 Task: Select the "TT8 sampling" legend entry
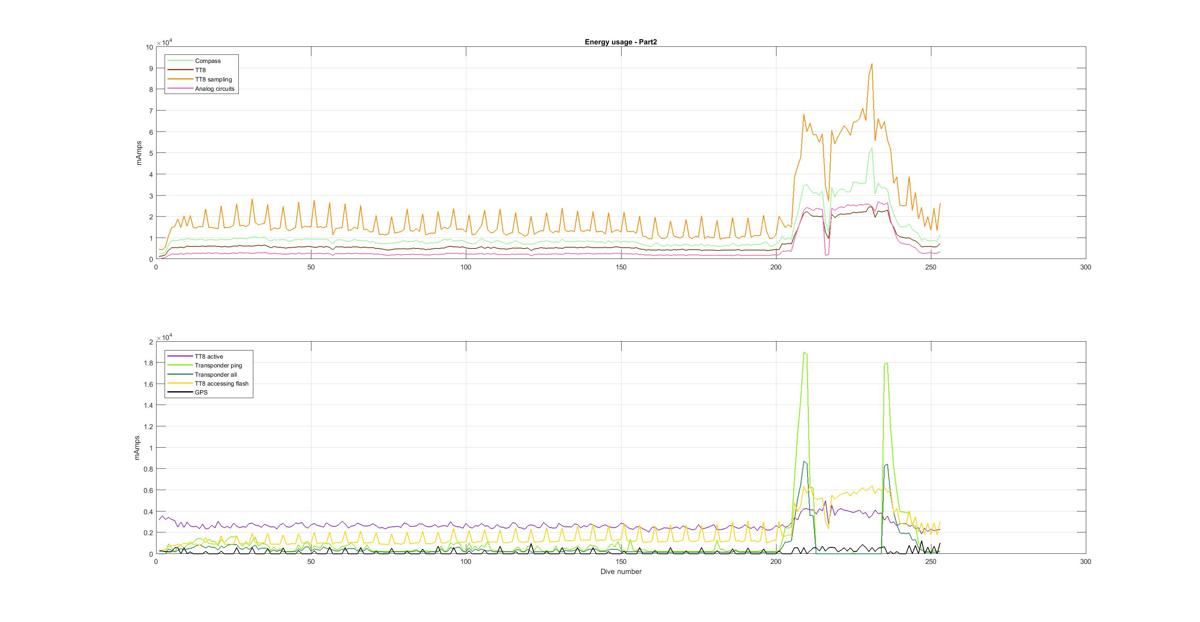point(201,79)
